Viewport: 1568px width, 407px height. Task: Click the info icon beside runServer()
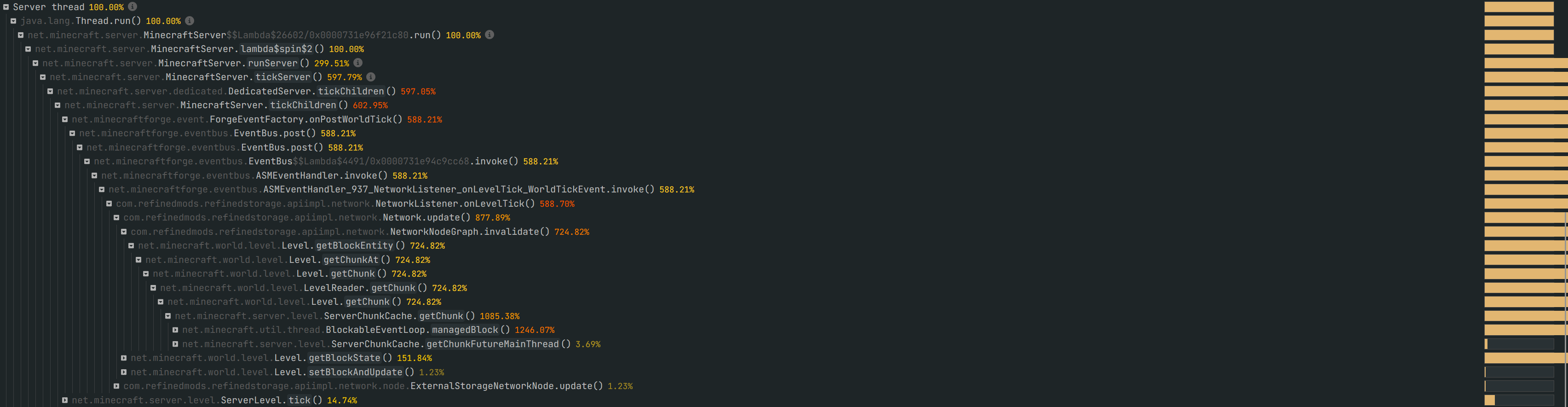pos(358,63)
